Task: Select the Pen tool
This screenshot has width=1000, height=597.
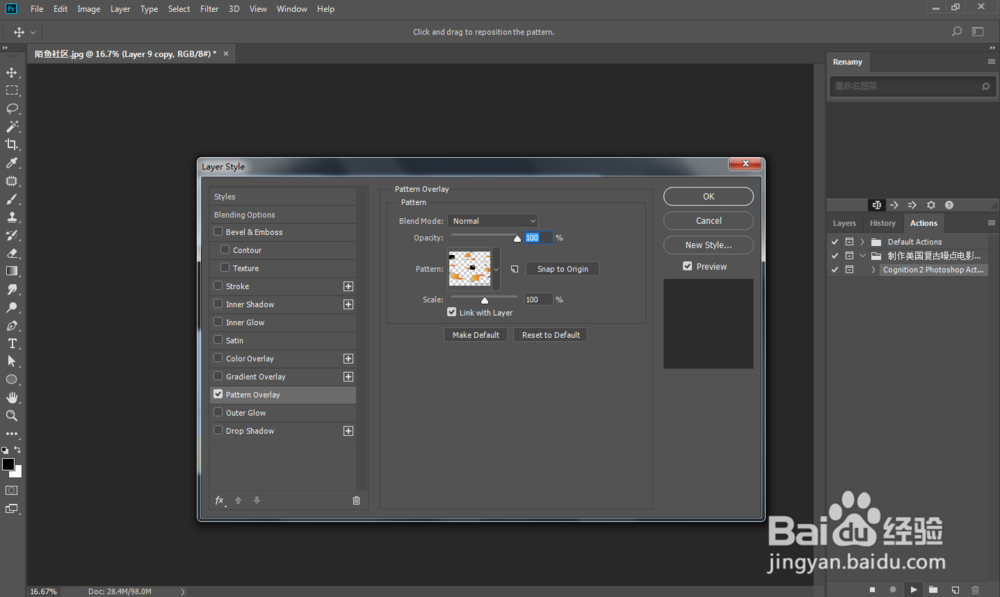Action: point(11,325)
